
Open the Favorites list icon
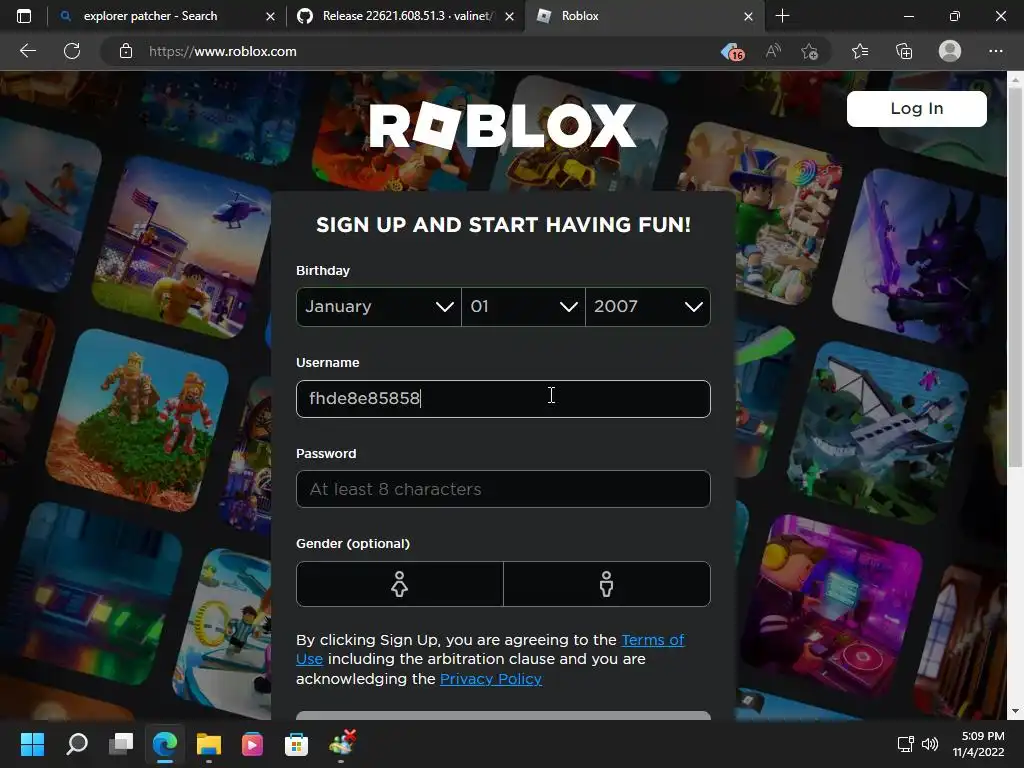point(860,51)
